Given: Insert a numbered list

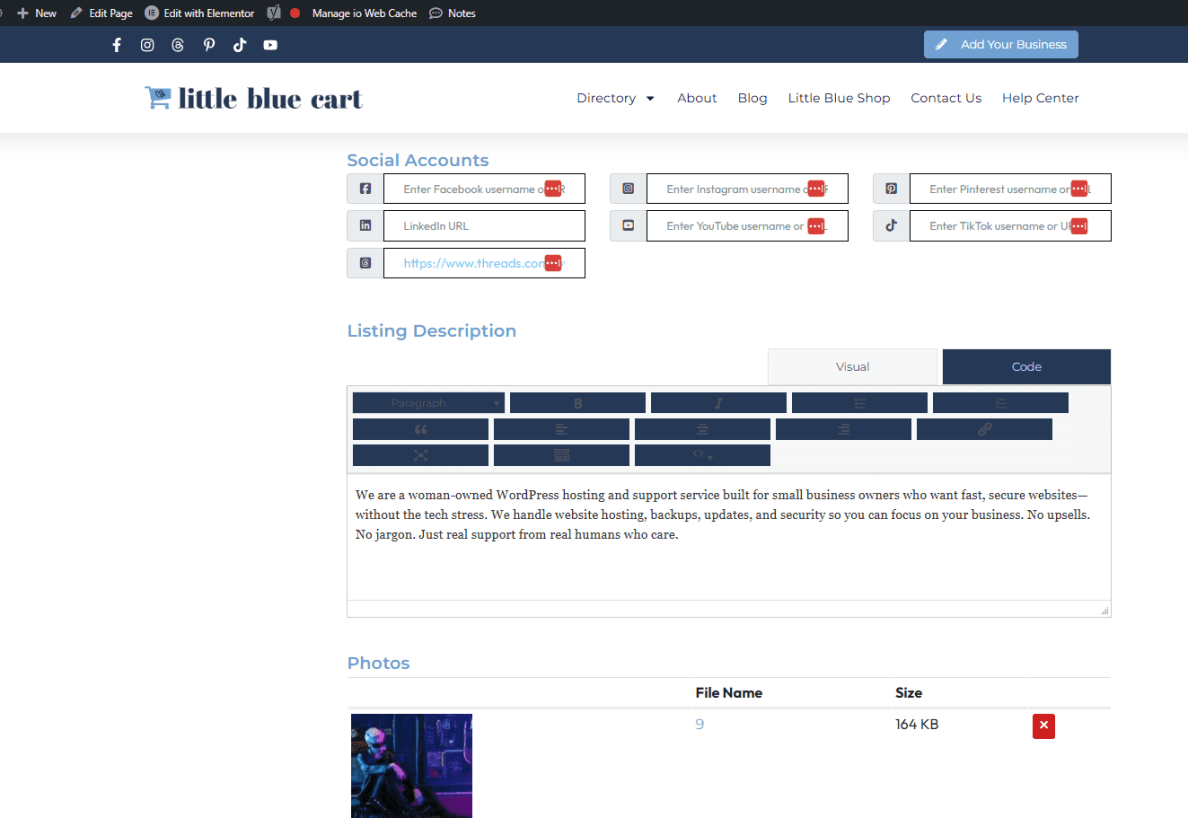Looking at the screenshot, I should [1000, 402].
